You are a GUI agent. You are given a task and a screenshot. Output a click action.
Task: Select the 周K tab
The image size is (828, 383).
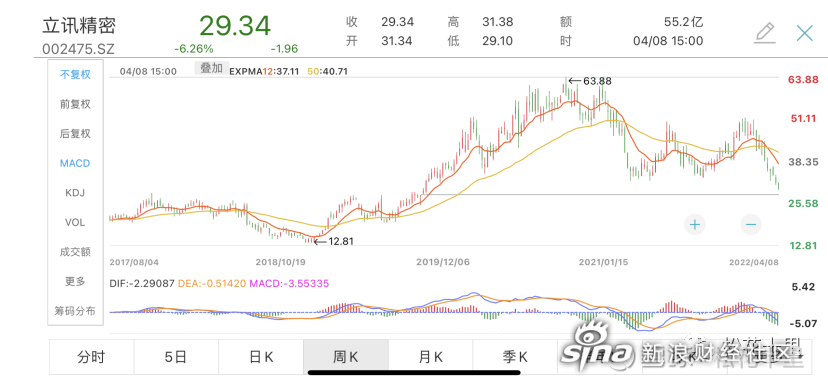pos(346,357)
